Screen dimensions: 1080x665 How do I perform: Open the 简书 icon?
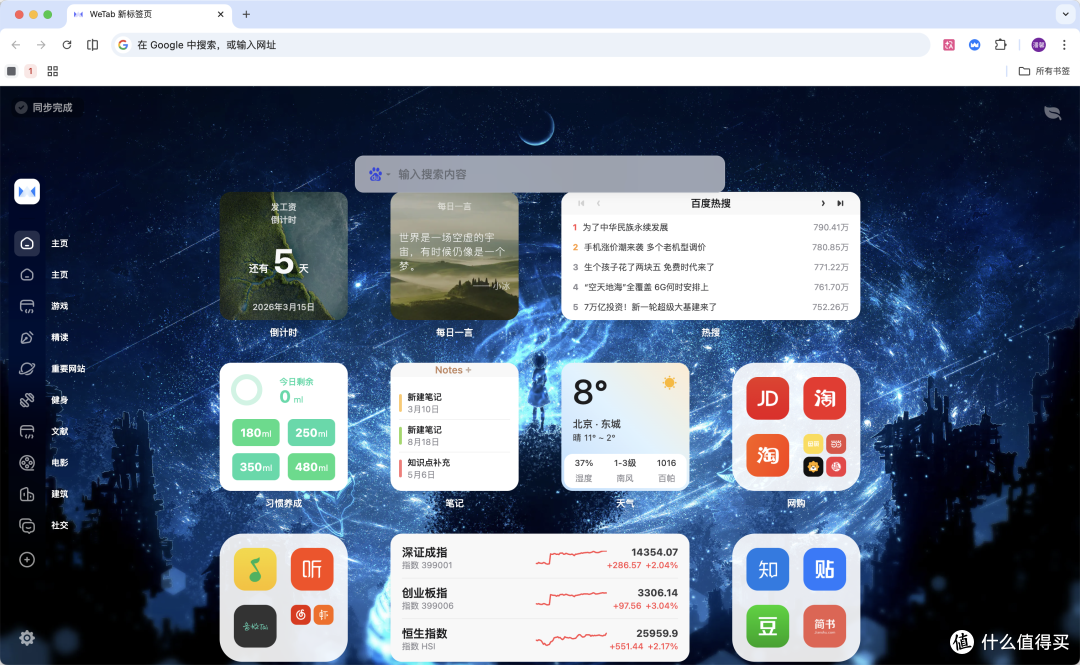pos(824,626)
